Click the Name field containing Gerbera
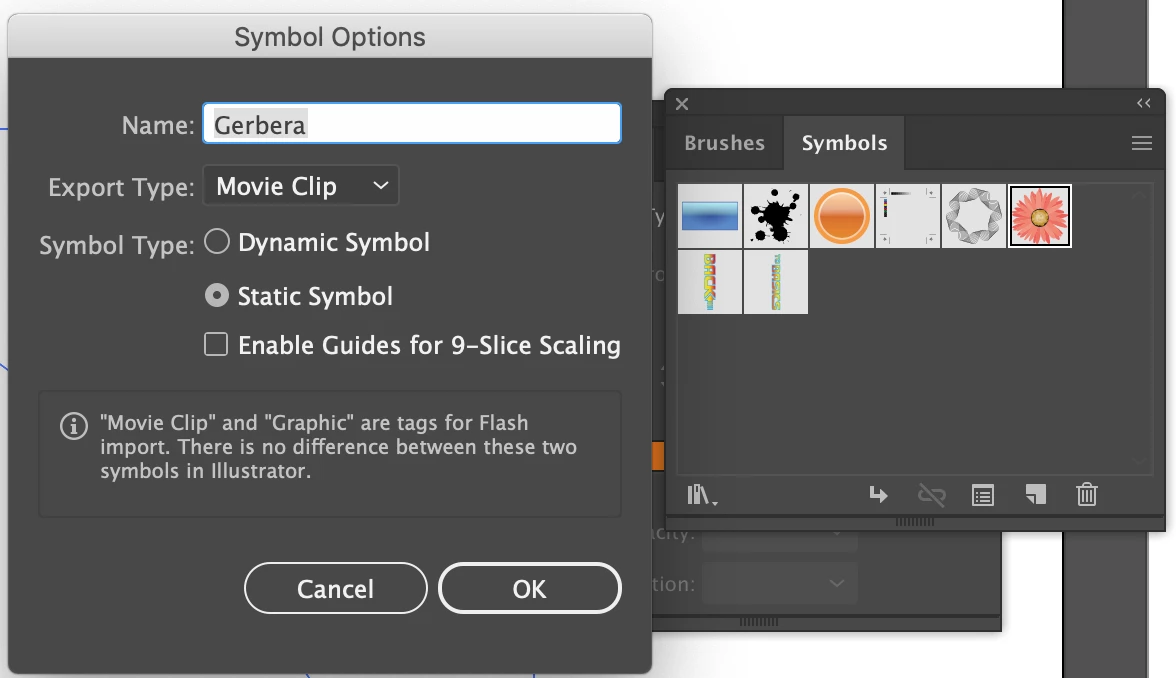1176x678 pixels. tap(412, 124)
